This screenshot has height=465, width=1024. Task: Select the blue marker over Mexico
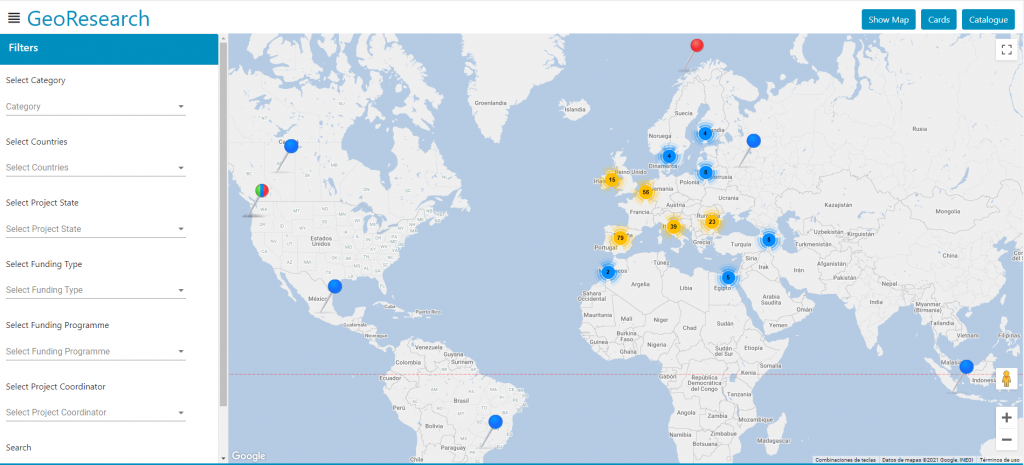point(335,286)
